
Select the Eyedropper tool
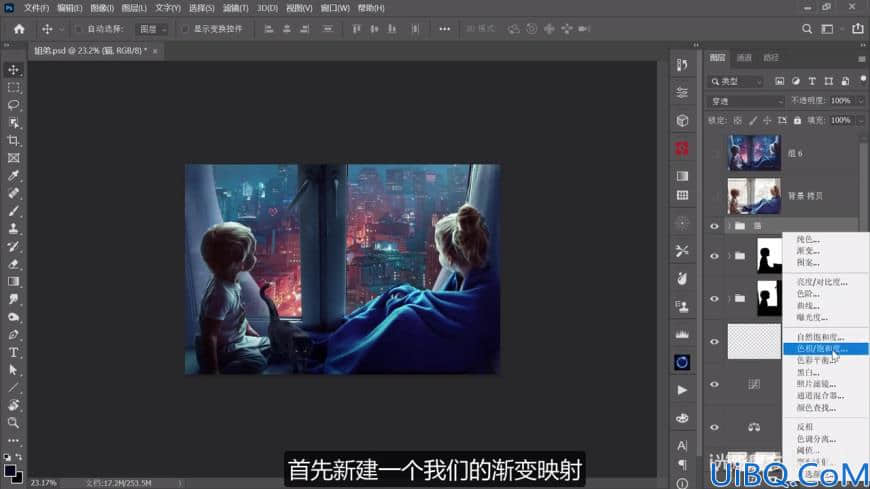tap(13, 176)
